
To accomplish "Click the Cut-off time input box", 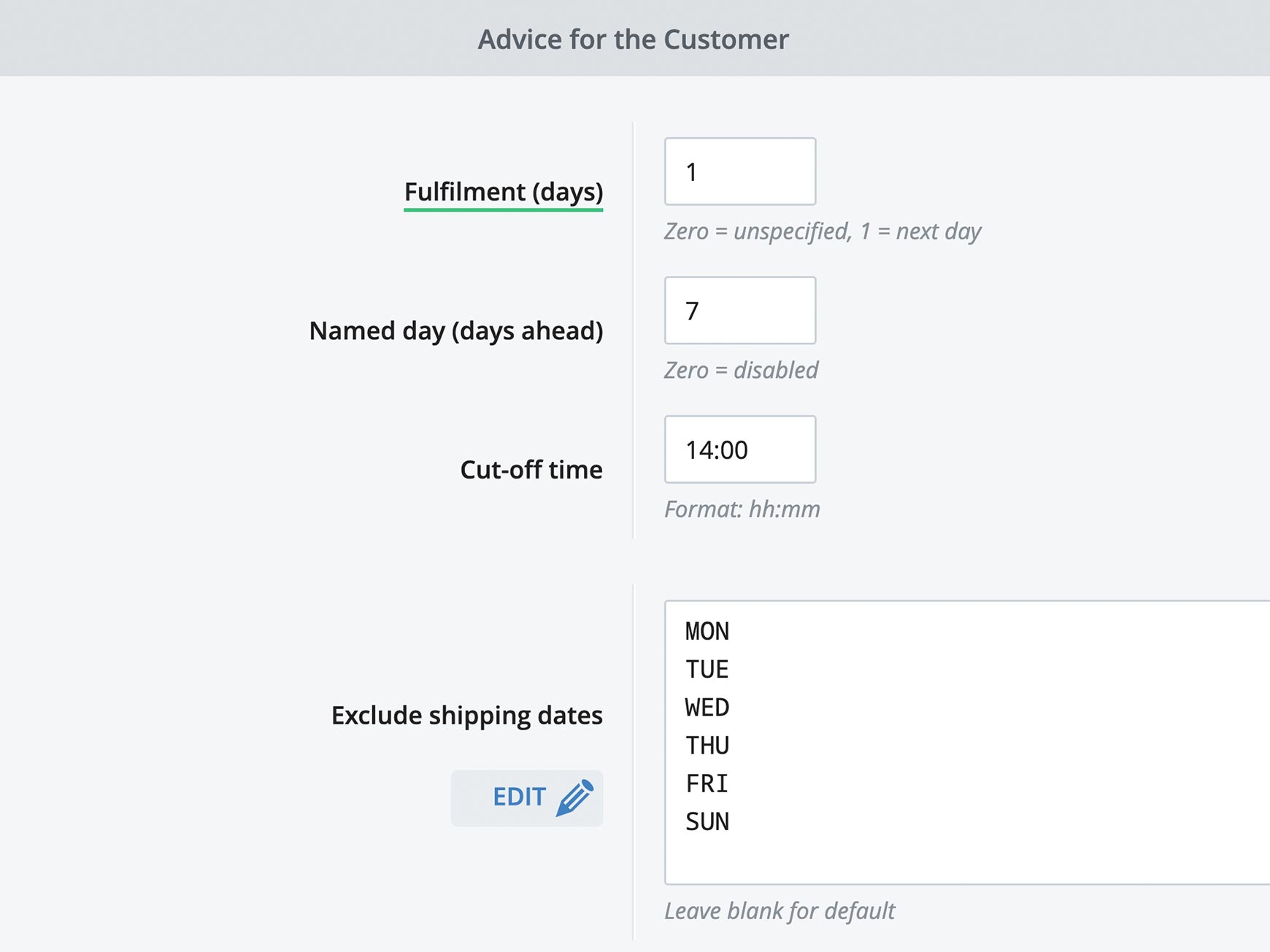I will tap(740, 449).
